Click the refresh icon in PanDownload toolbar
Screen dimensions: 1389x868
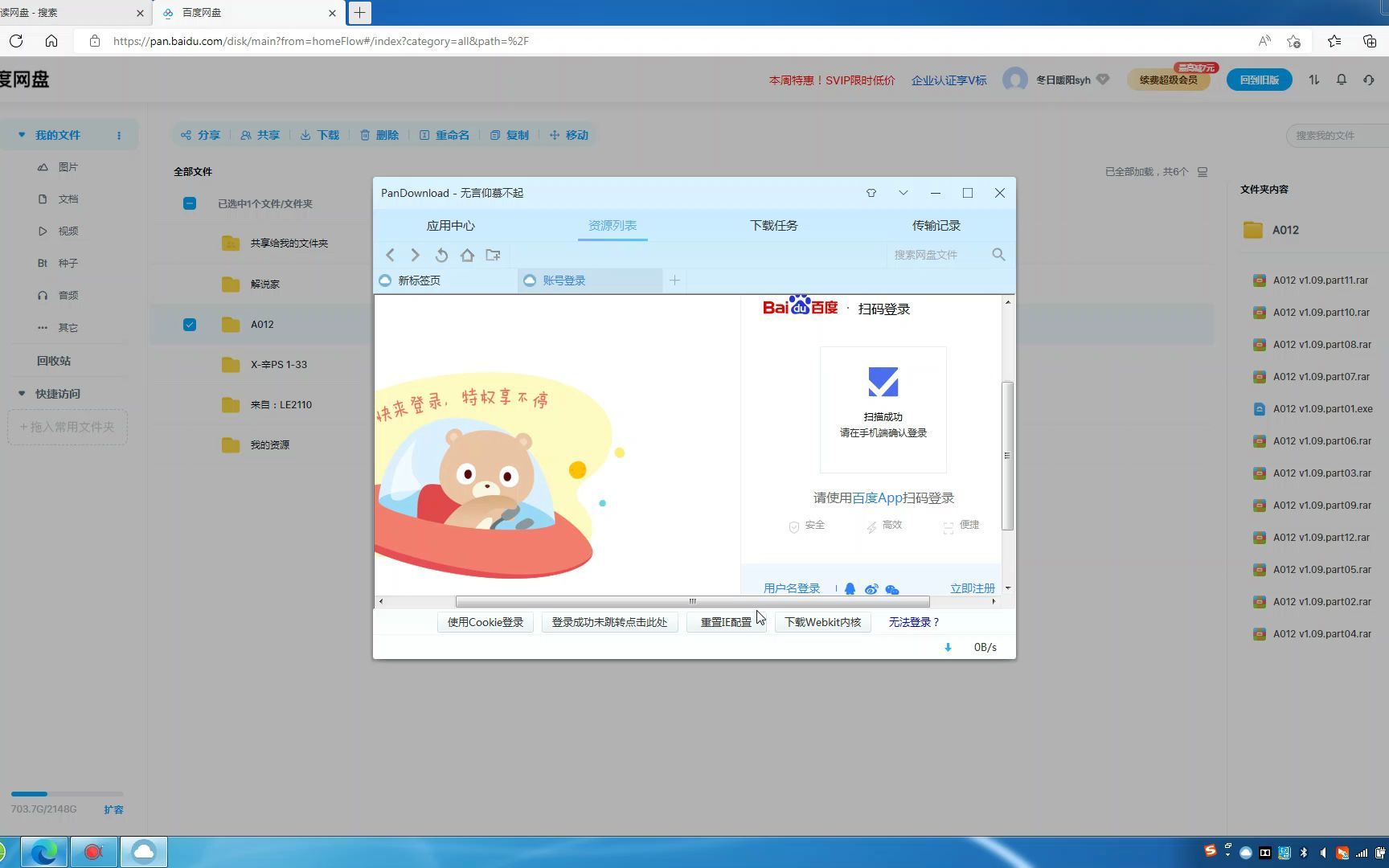point(441,255)
